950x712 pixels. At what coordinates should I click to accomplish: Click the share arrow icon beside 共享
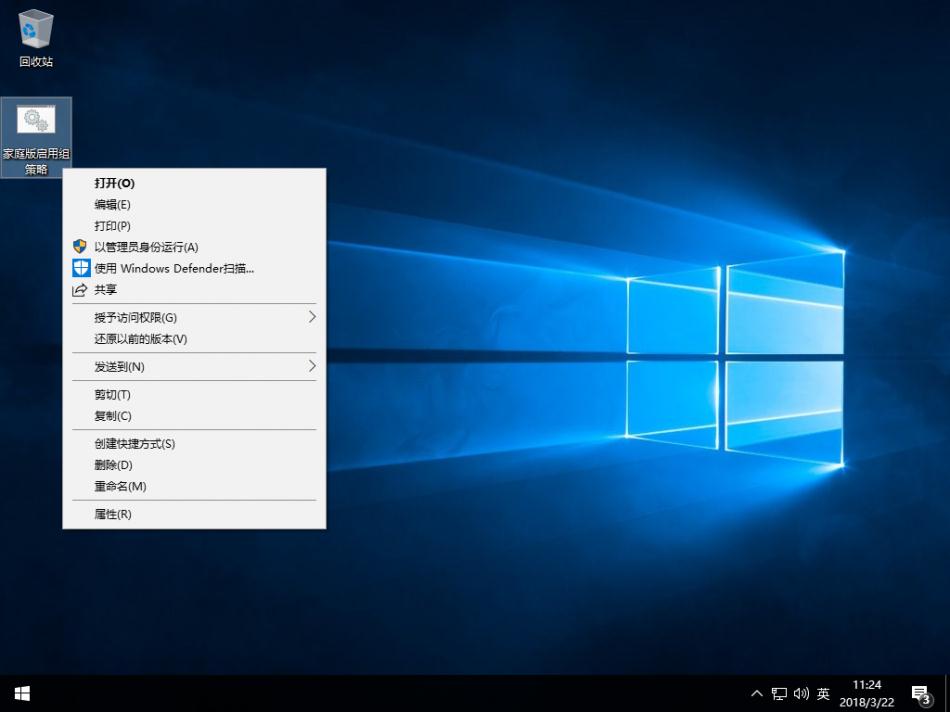[80, 290]
